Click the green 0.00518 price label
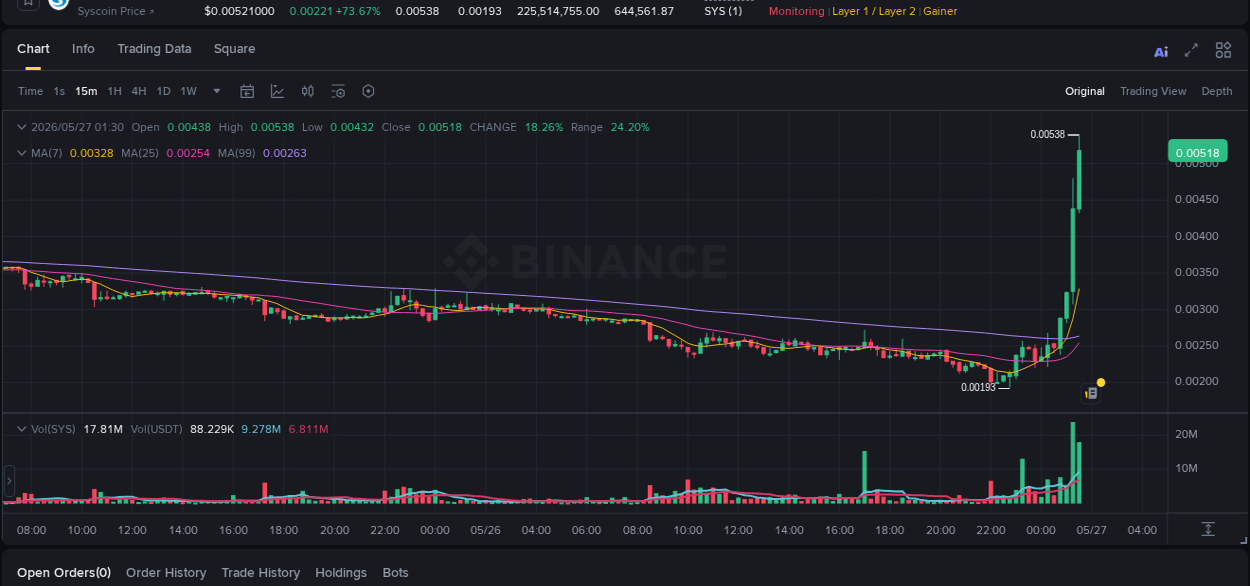The width and height of the screenshot is (1250, 586). [x=1197, y=153]
